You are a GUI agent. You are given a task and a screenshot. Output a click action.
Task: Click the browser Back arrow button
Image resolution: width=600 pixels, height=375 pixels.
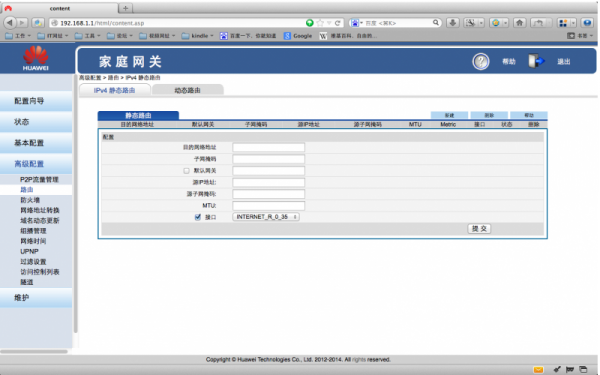pyautogui.click(x=10, y=23)
